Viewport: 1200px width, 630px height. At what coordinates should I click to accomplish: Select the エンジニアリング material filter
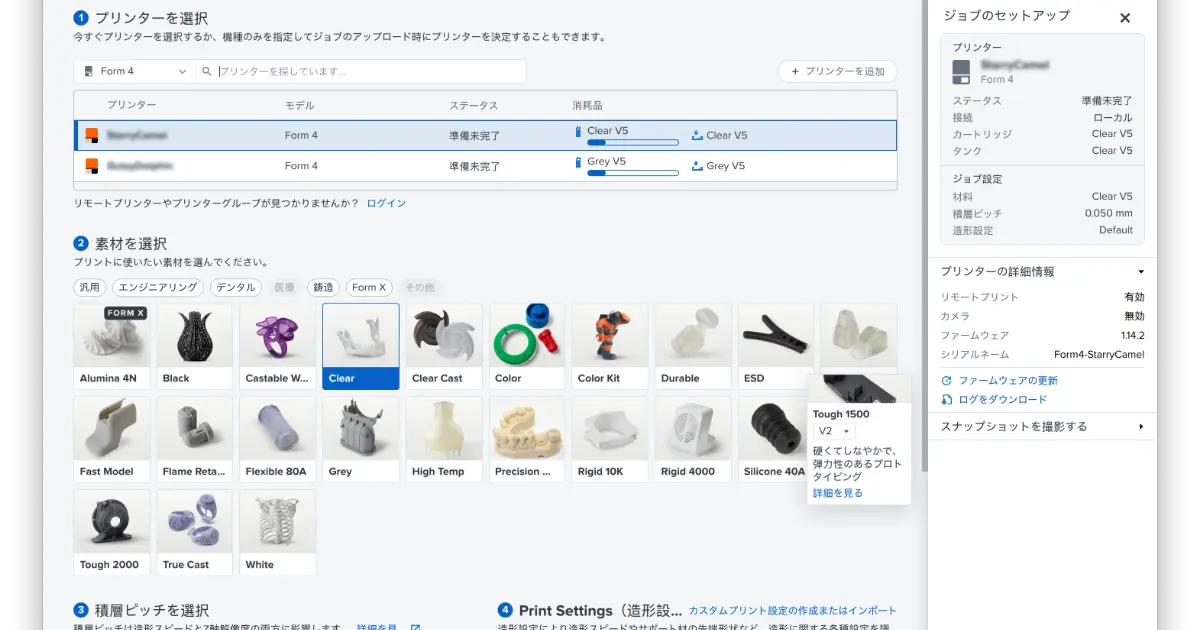(x=158, y=287)
